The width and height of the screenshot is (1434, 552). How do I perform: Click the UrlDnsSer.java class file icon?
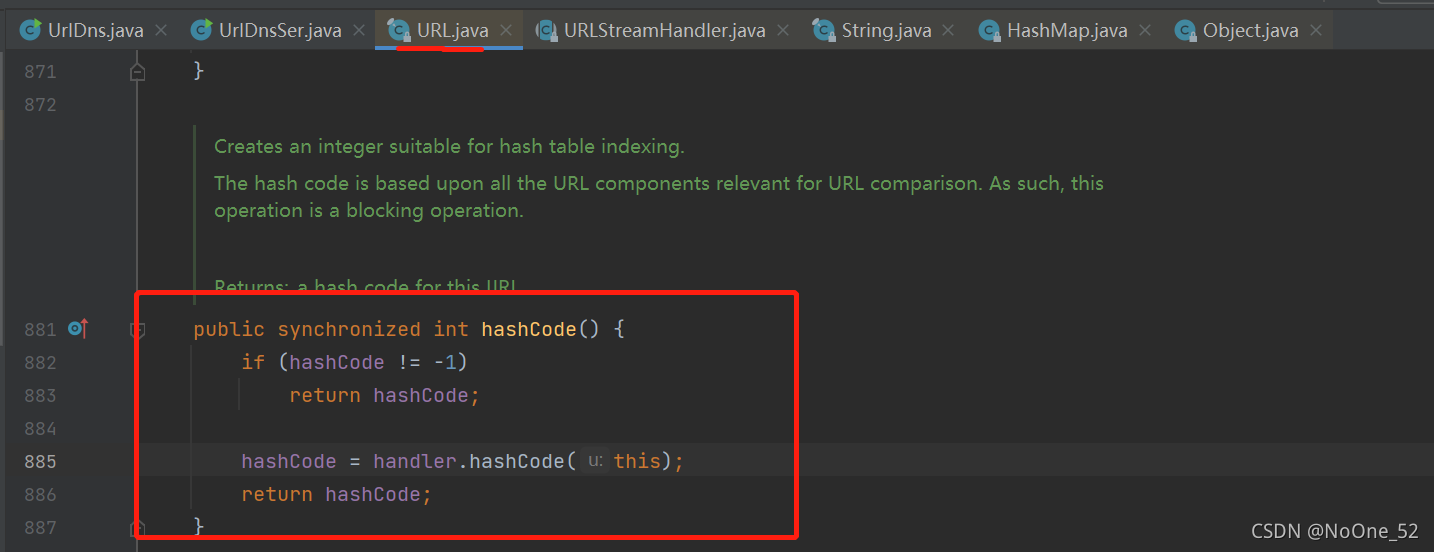click(202, 31)
